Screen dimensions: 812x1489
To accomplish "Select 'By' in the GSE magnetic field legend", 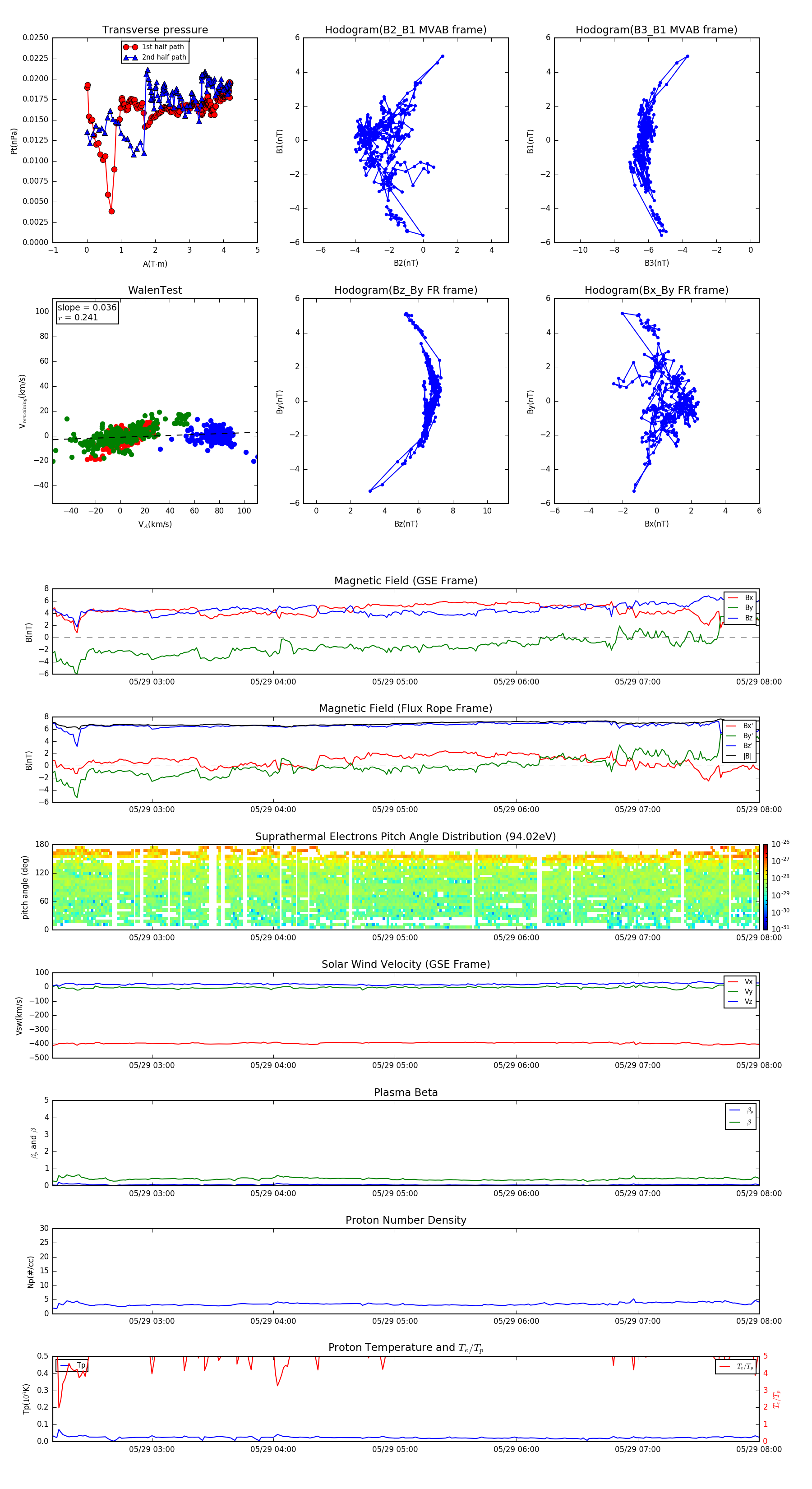I will pyautogui.click(x=740, y=607).
